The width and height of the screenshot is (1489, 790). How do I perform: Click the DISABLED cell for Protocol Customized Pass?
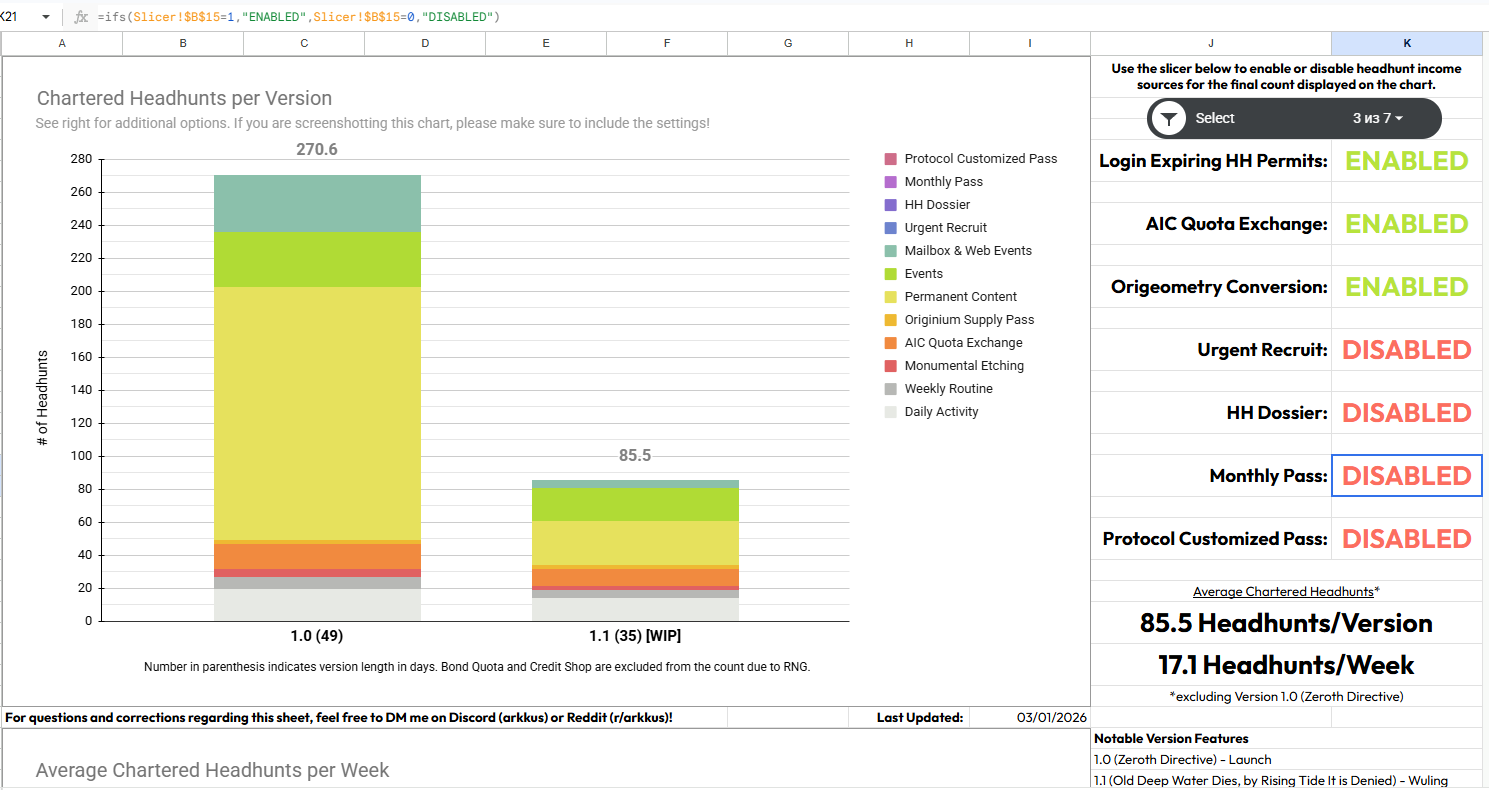pos(1407,539)
